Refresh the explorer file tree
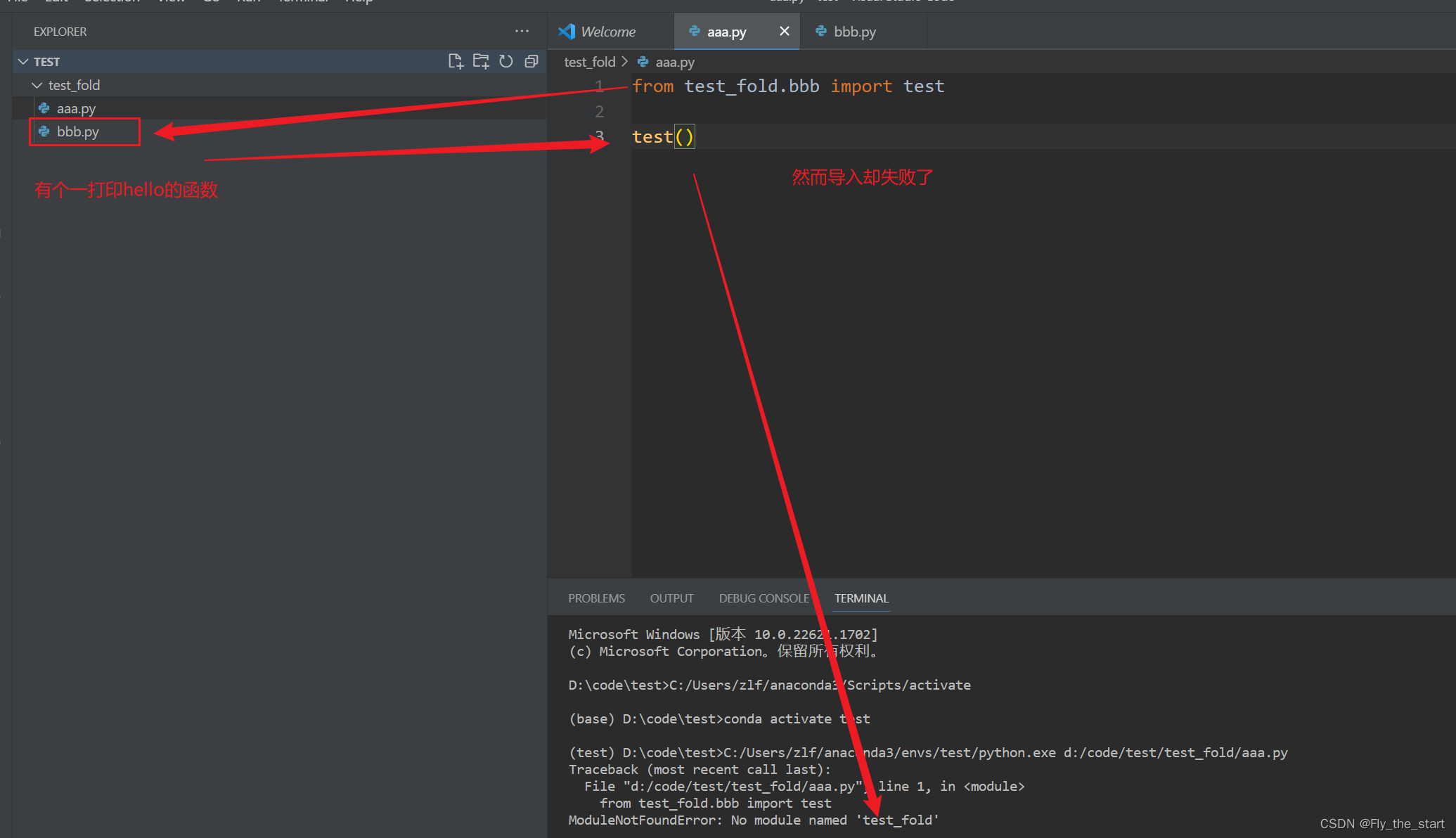 click(506, 62)
